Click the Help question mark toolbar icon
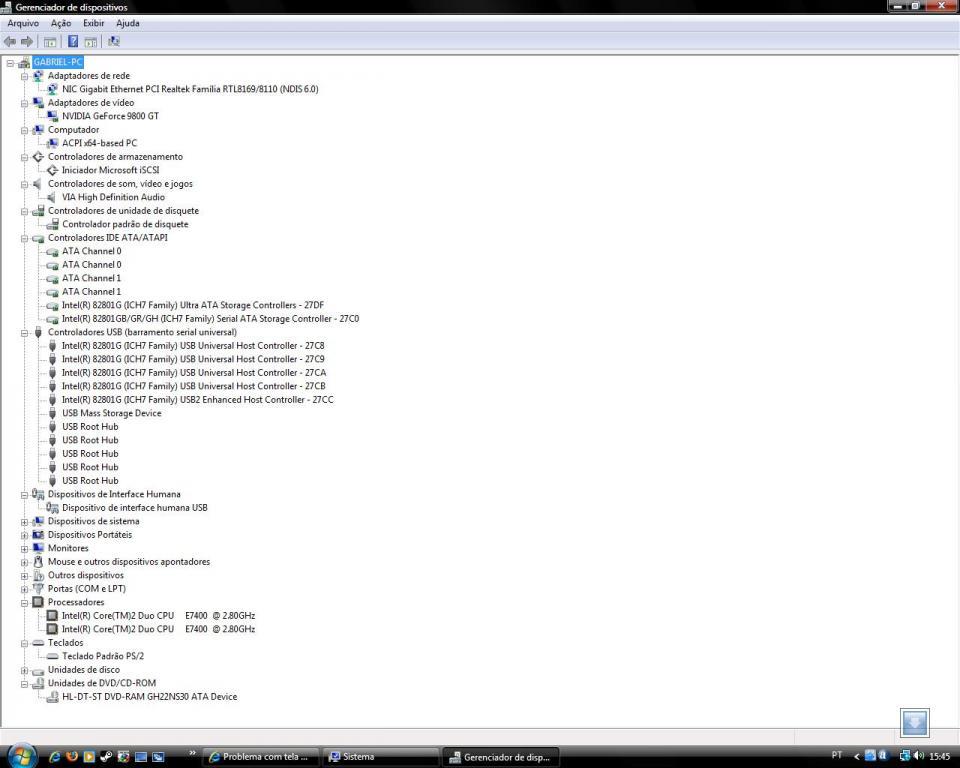 [73, 42]
